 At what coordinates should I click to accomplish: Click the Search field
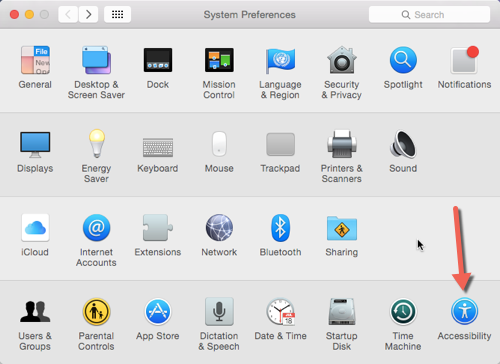point(429,15)
